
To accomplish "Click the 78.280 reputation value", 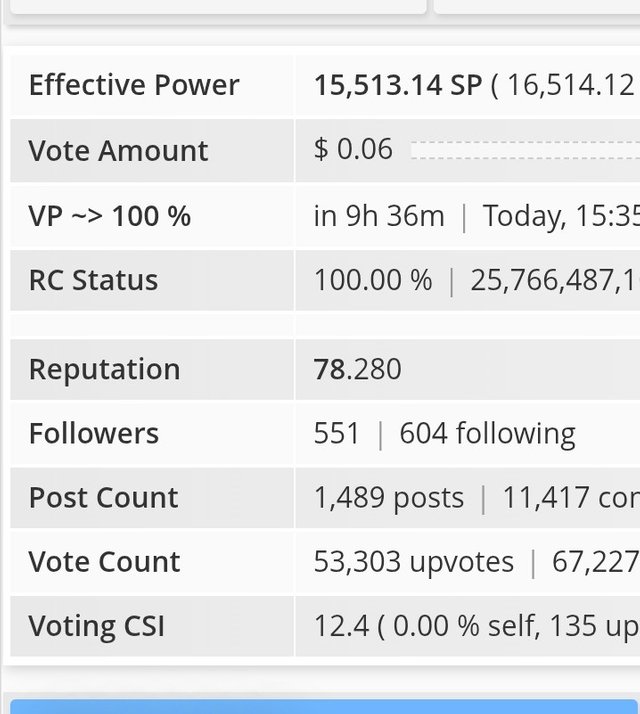I will click(357, 369).
